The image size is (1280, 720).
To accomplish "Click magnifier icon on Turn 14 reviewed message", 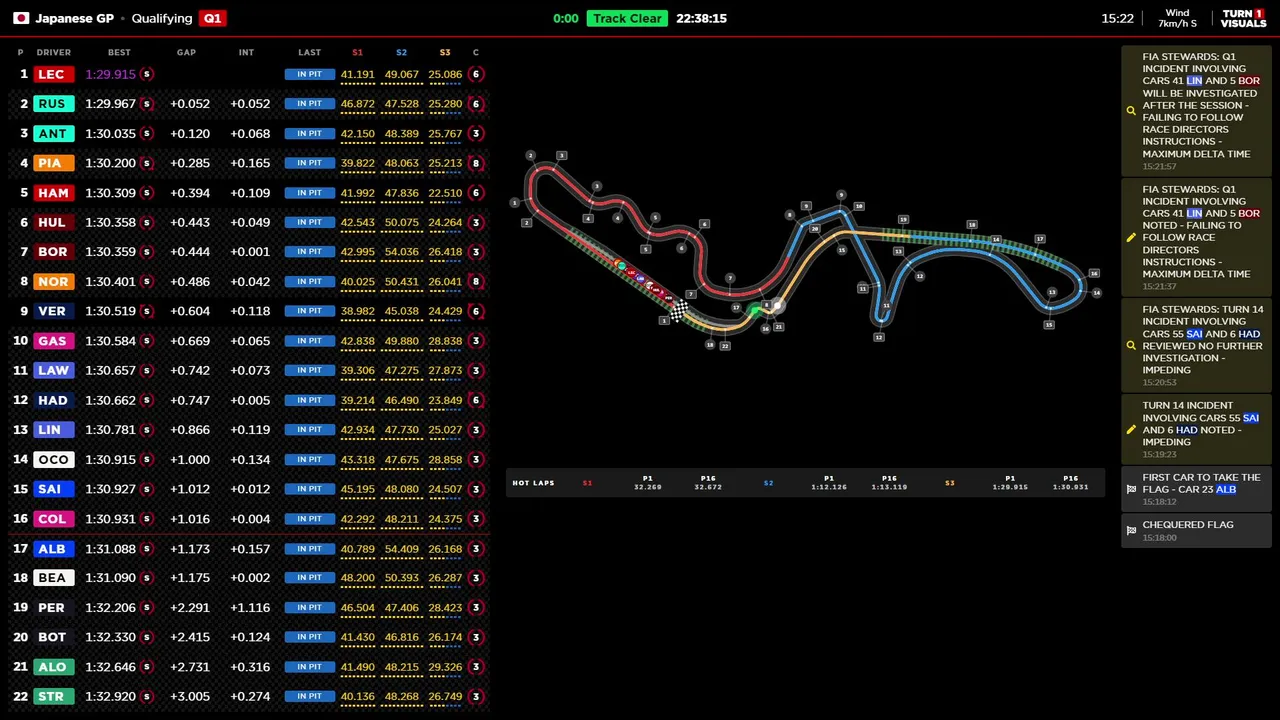I will point(1131,346).
